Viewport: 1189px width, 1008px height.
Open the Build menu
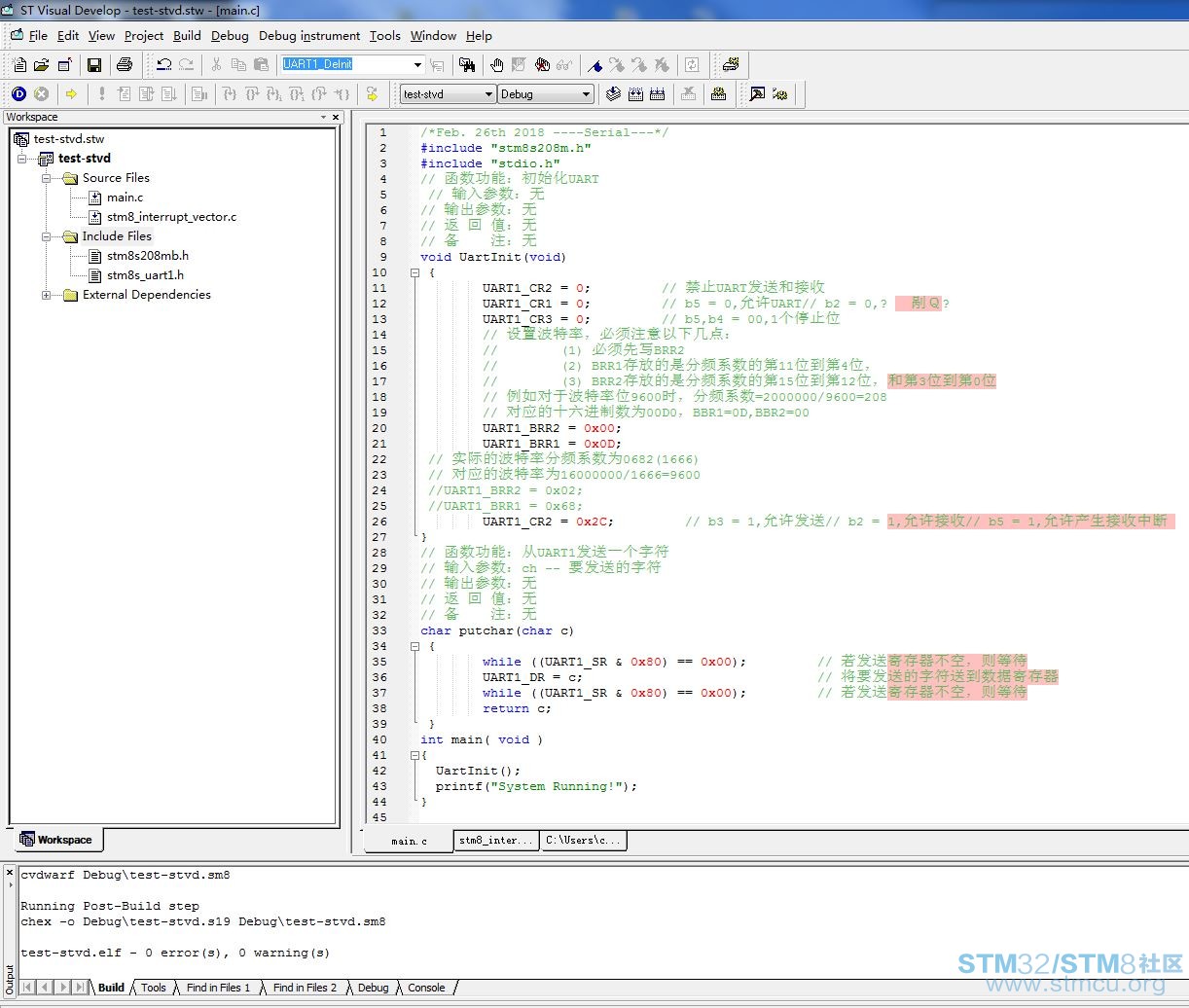coord(187,36)
